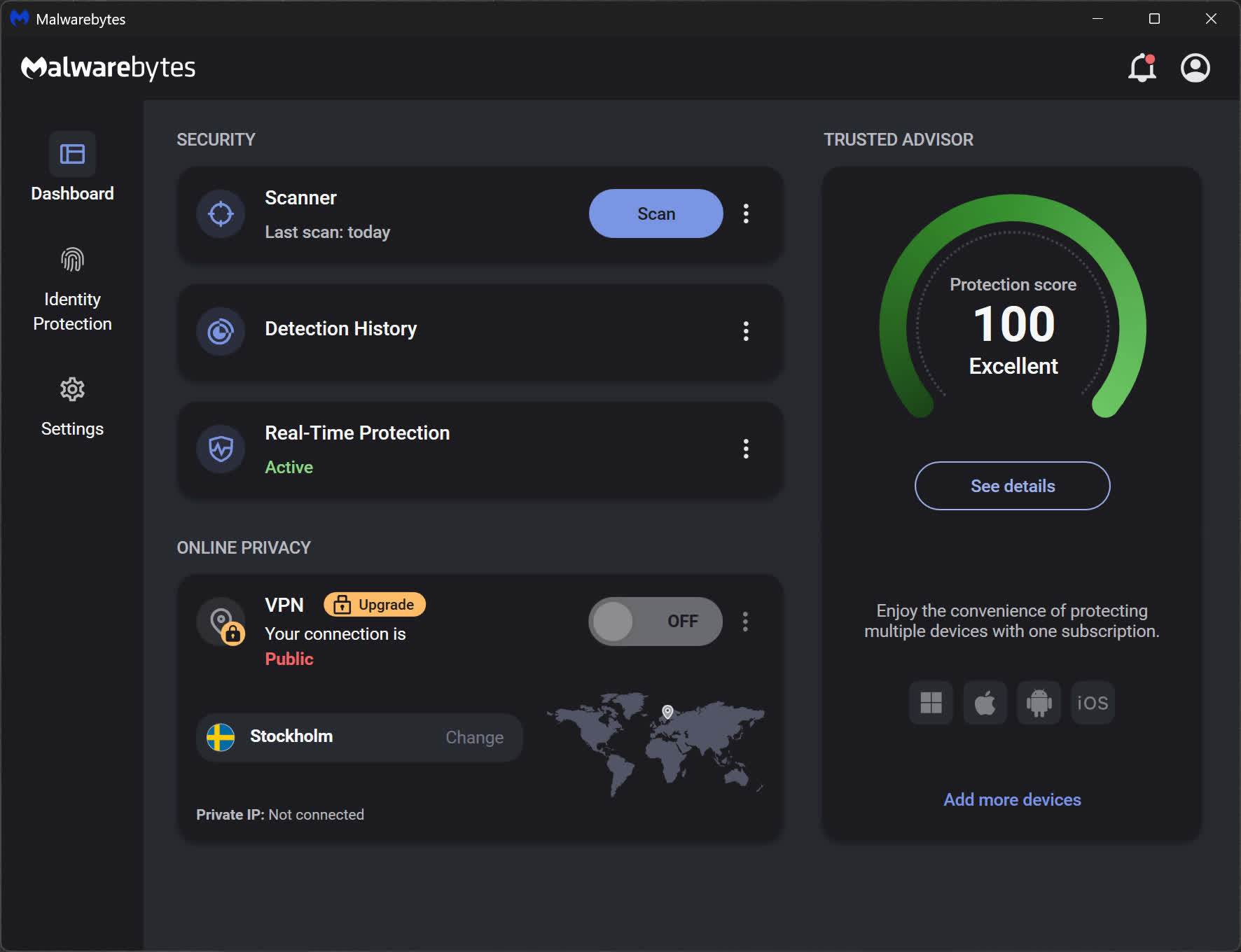The width and height of the screenshot is (1241, 952).
Task: Click the Real-Time Protection shield icon
Action: (x=221, y=449)
